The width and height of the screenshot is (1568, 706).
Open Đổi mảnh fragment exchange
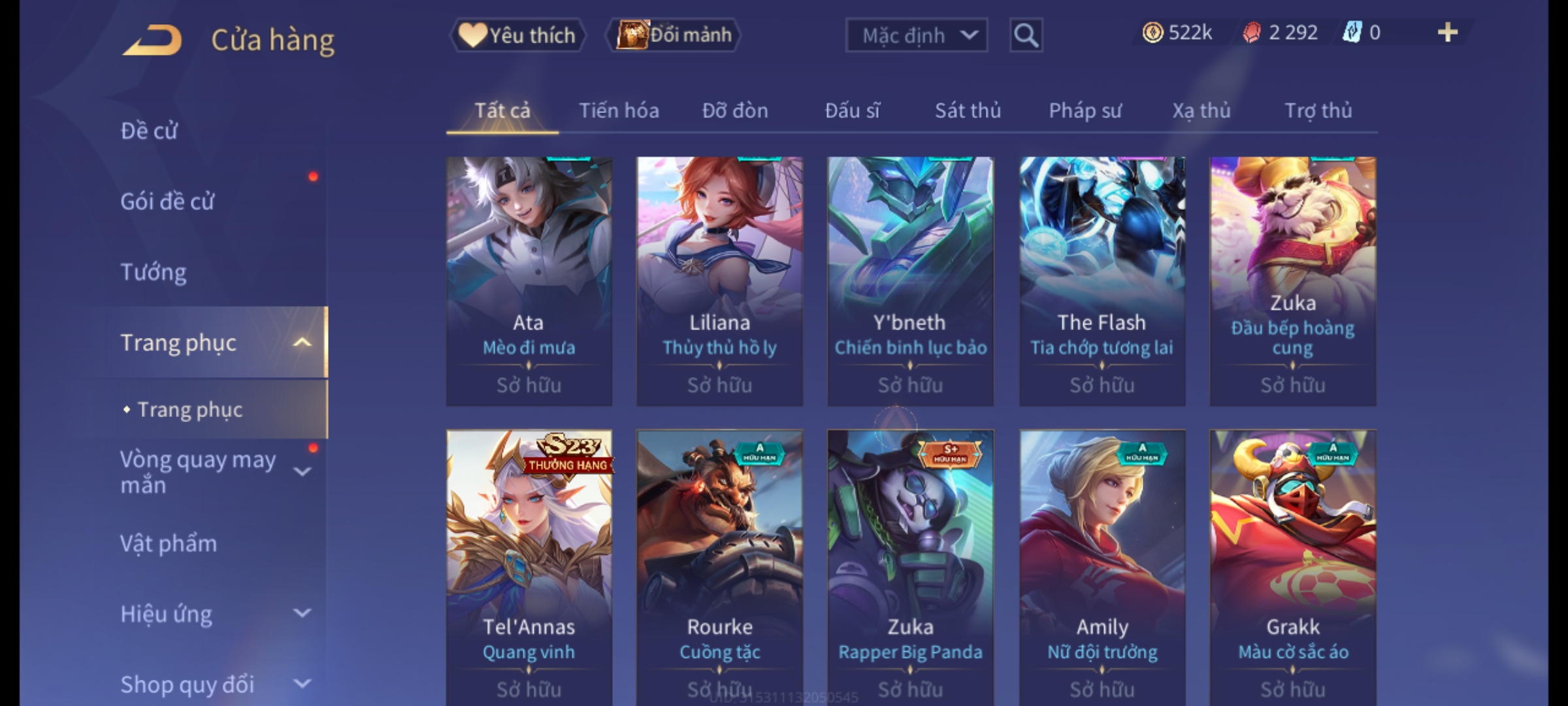coord(674,35)
